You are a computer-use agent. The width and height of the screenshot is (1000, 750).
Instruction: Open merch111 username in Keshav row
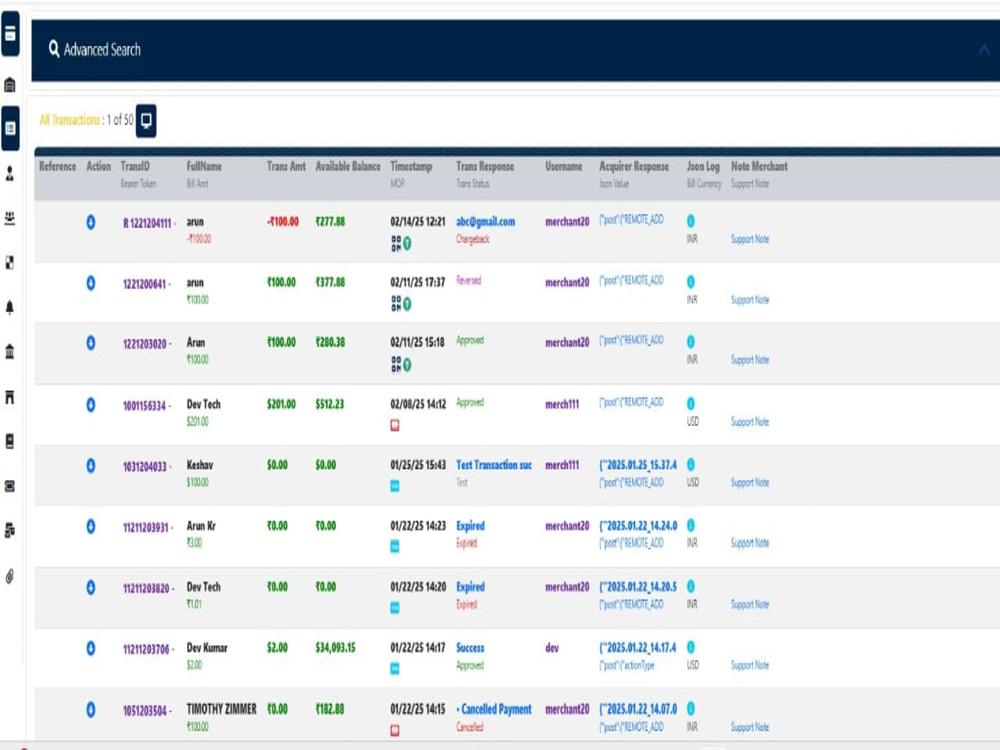pos(562,465)
